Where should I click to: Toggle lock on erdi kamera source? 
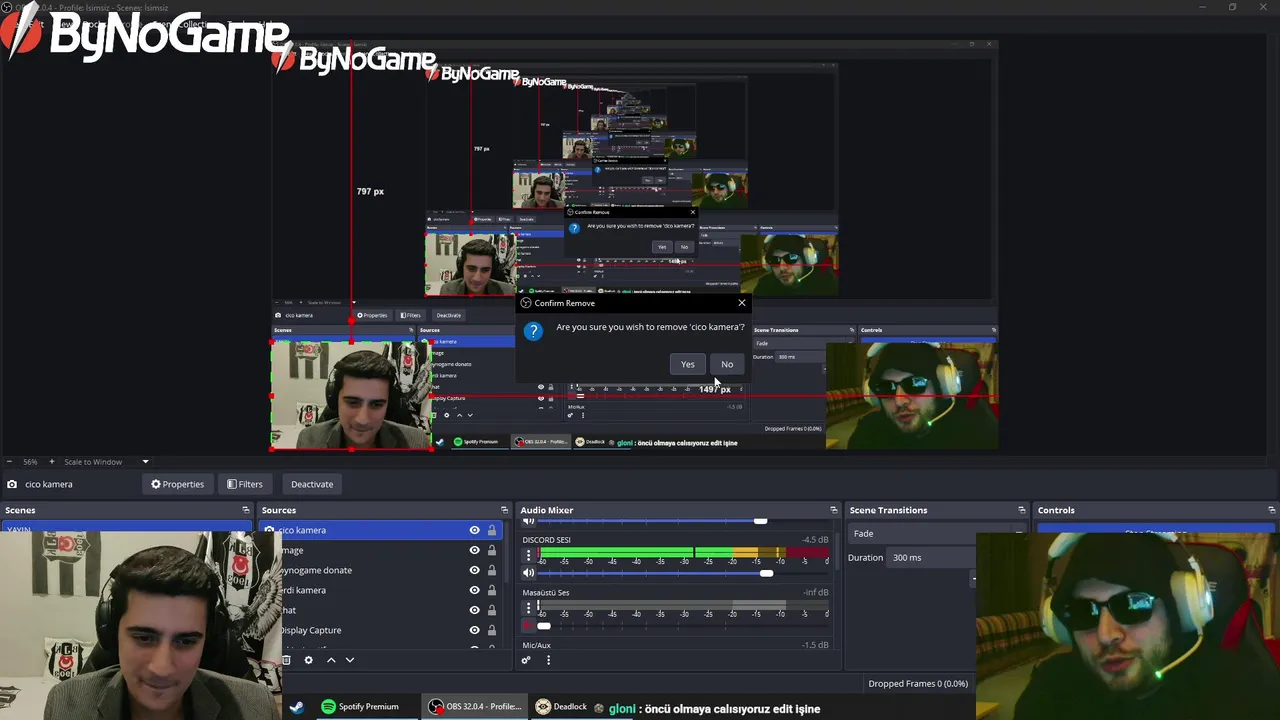click(x=491, y=590)
